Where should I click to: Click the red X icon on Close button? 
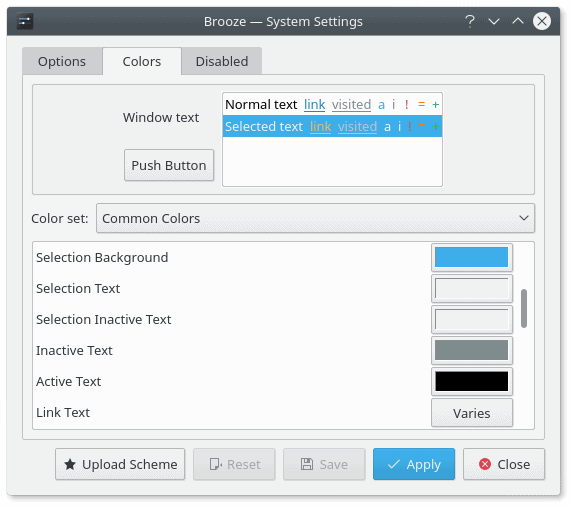(x=485, y=464)
